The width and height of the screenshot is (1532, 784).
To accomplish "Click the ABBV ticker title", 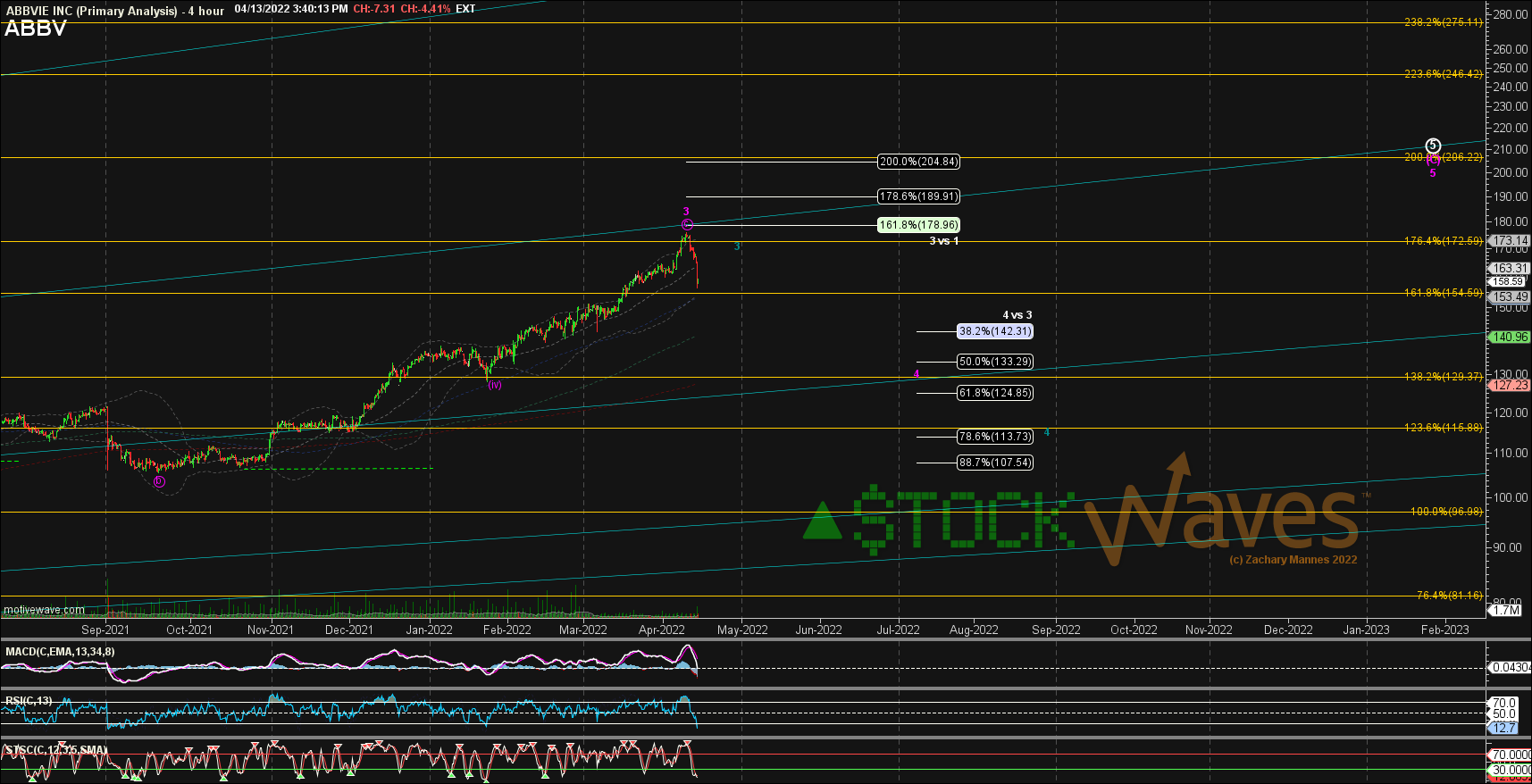I will (x=36, y=29).
